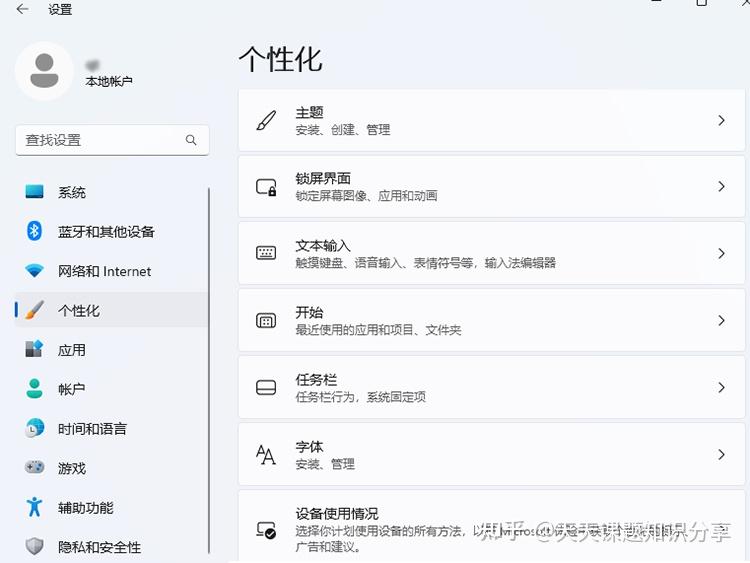The height and width of the screenshot is (563, 750).
Task: Open 网络和 Internet in the sidebar
Action: click(x=111, y=271)
